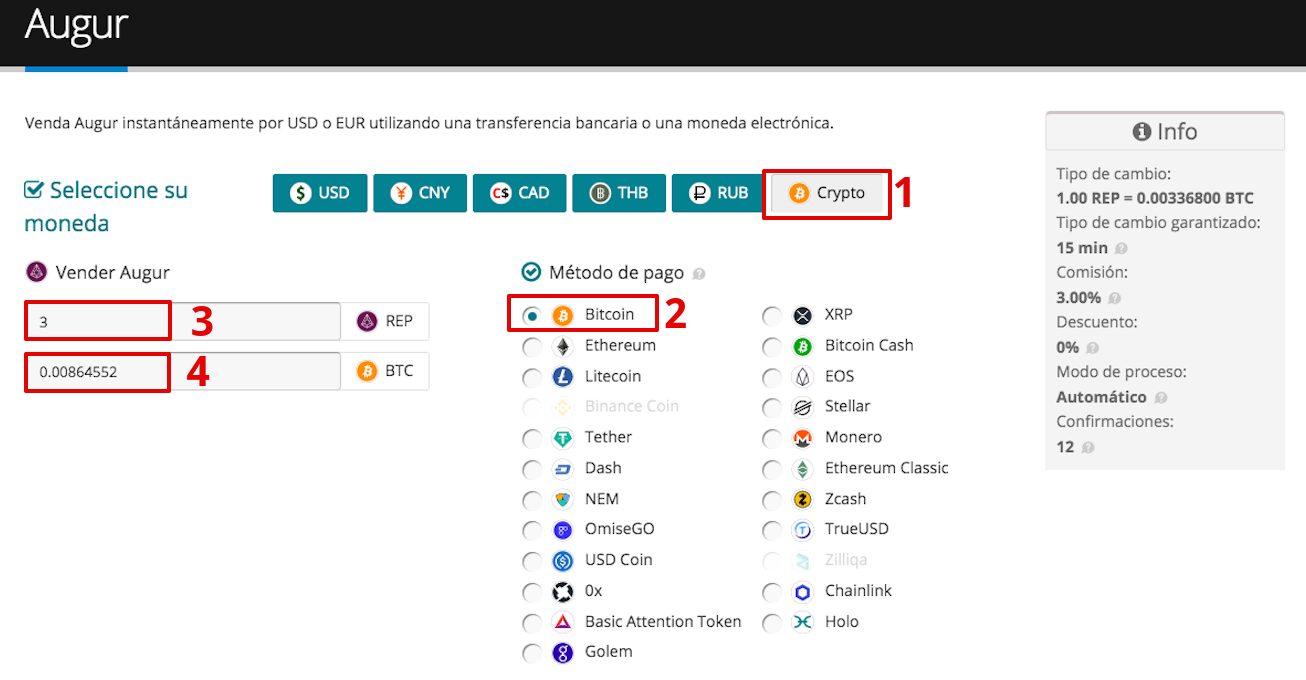The width and height of the screenshot is (1306, 680).
Task: Click the USD Coin logo icon
Action: pos(563,561)
